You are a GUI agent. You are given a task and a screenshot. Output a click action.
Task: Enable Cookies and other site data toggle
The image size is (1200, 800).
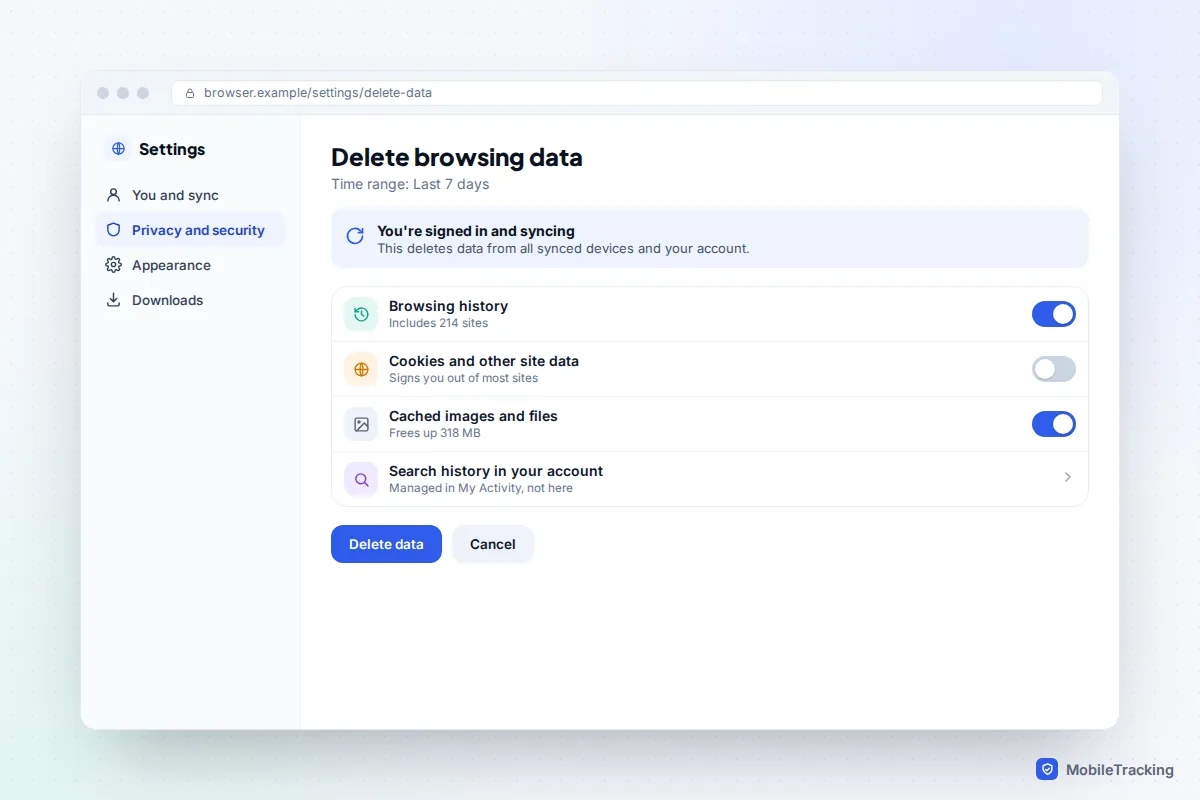(1054, 369)
